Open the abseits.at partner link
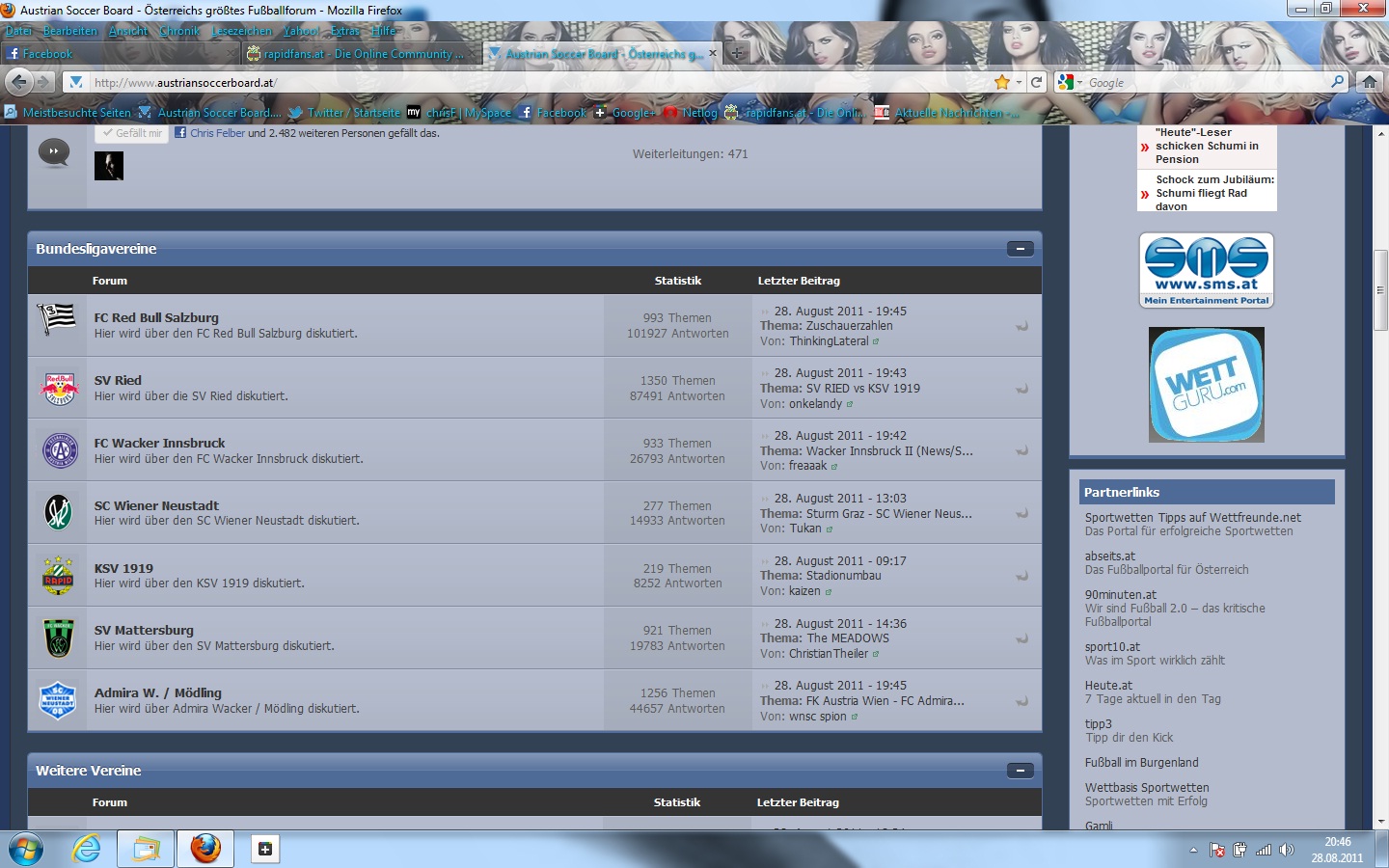Viewport: 1389px width, 868px height. pyautogui.click(x=1109, y=556)
